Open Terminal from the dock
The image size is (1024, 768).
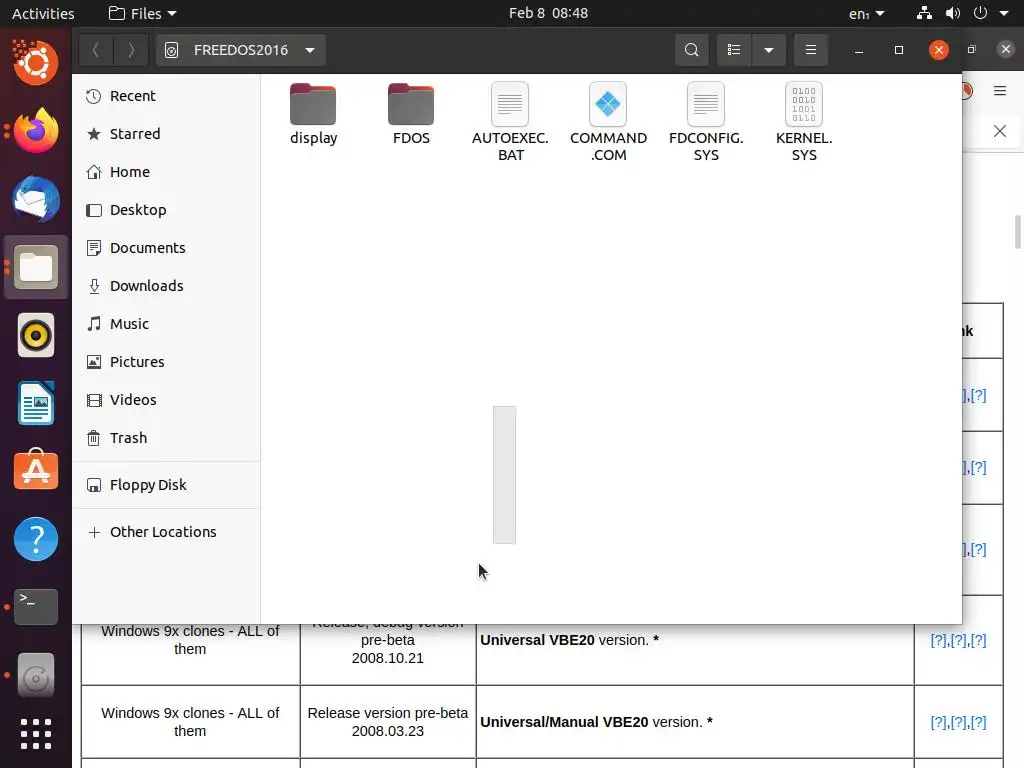36,607
